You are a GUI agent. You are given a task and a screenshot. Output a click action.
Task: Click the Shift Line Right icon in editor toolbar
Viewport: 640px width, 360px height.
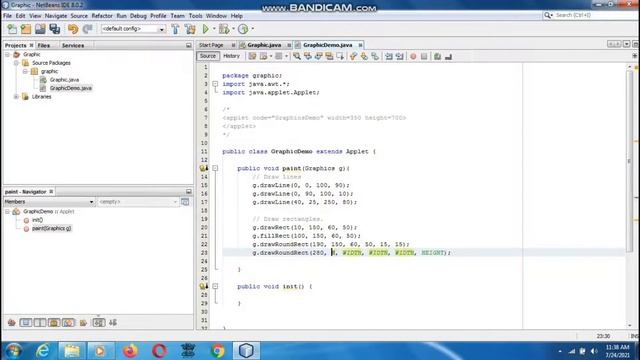pos(400,56)
